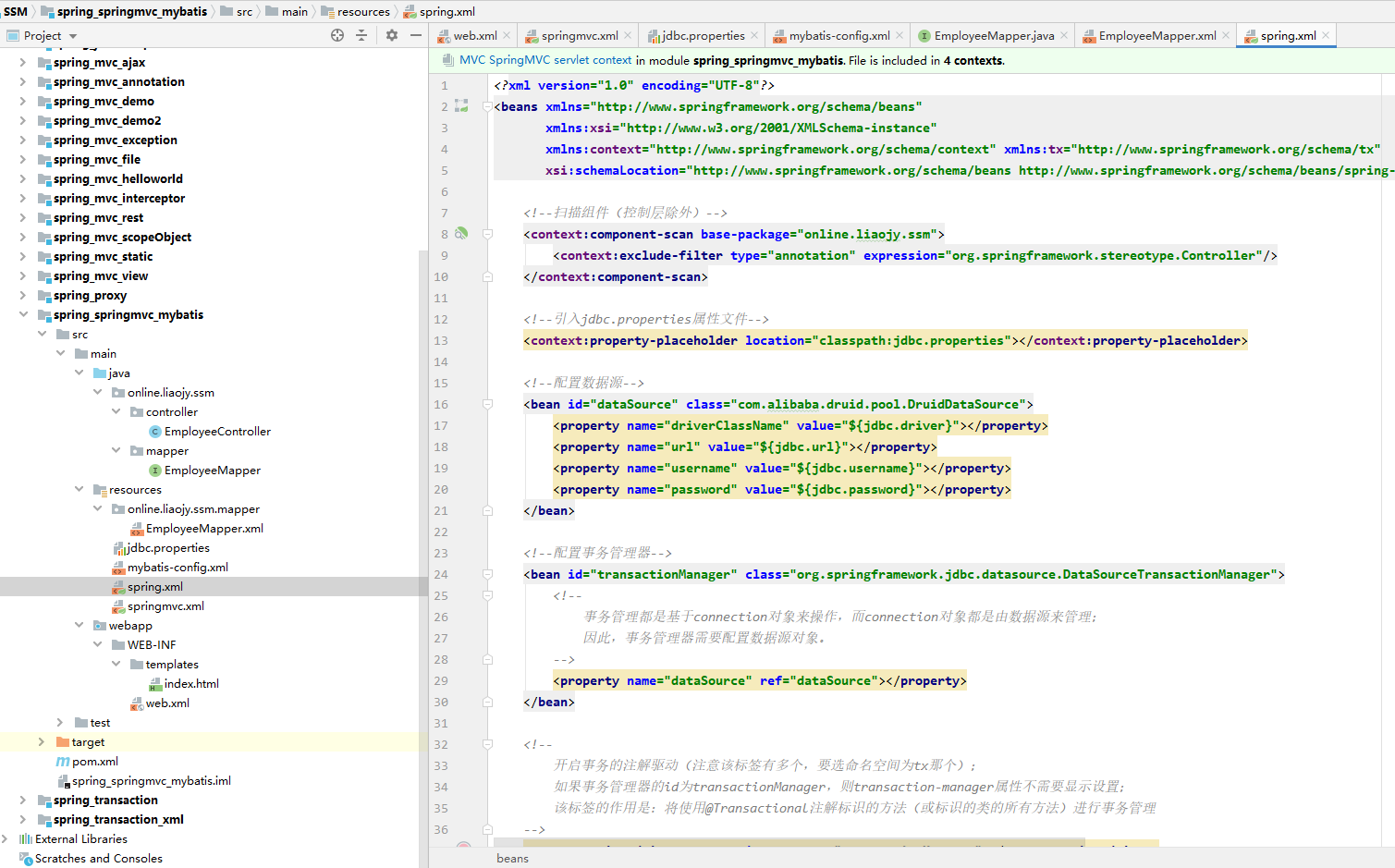Click the Spring bean gutter icon on line 8
Screen dimensions: 1395x868
pos(461,234)
